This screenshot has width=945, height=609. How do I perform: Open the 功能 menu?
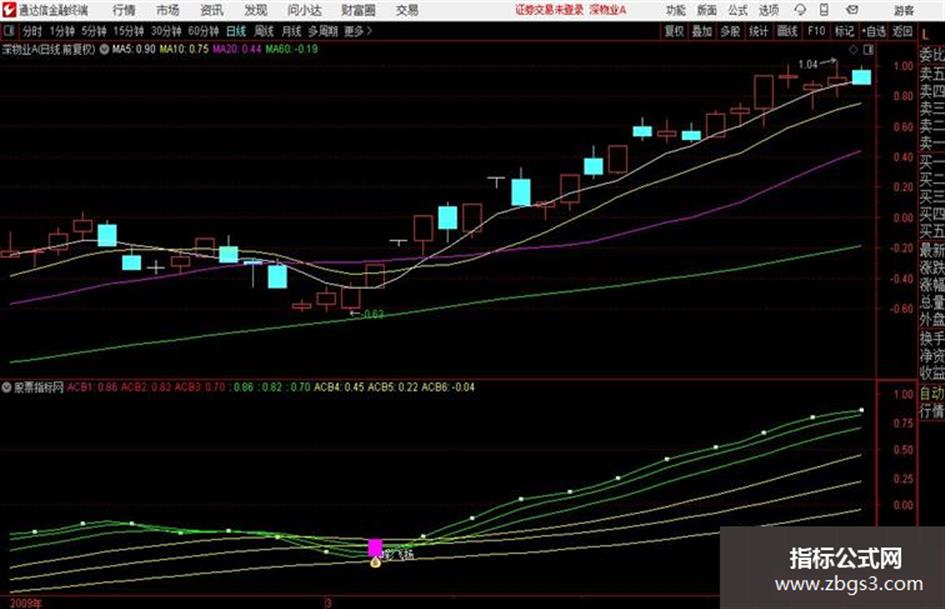pyautogui.click(x=676, y=10)
